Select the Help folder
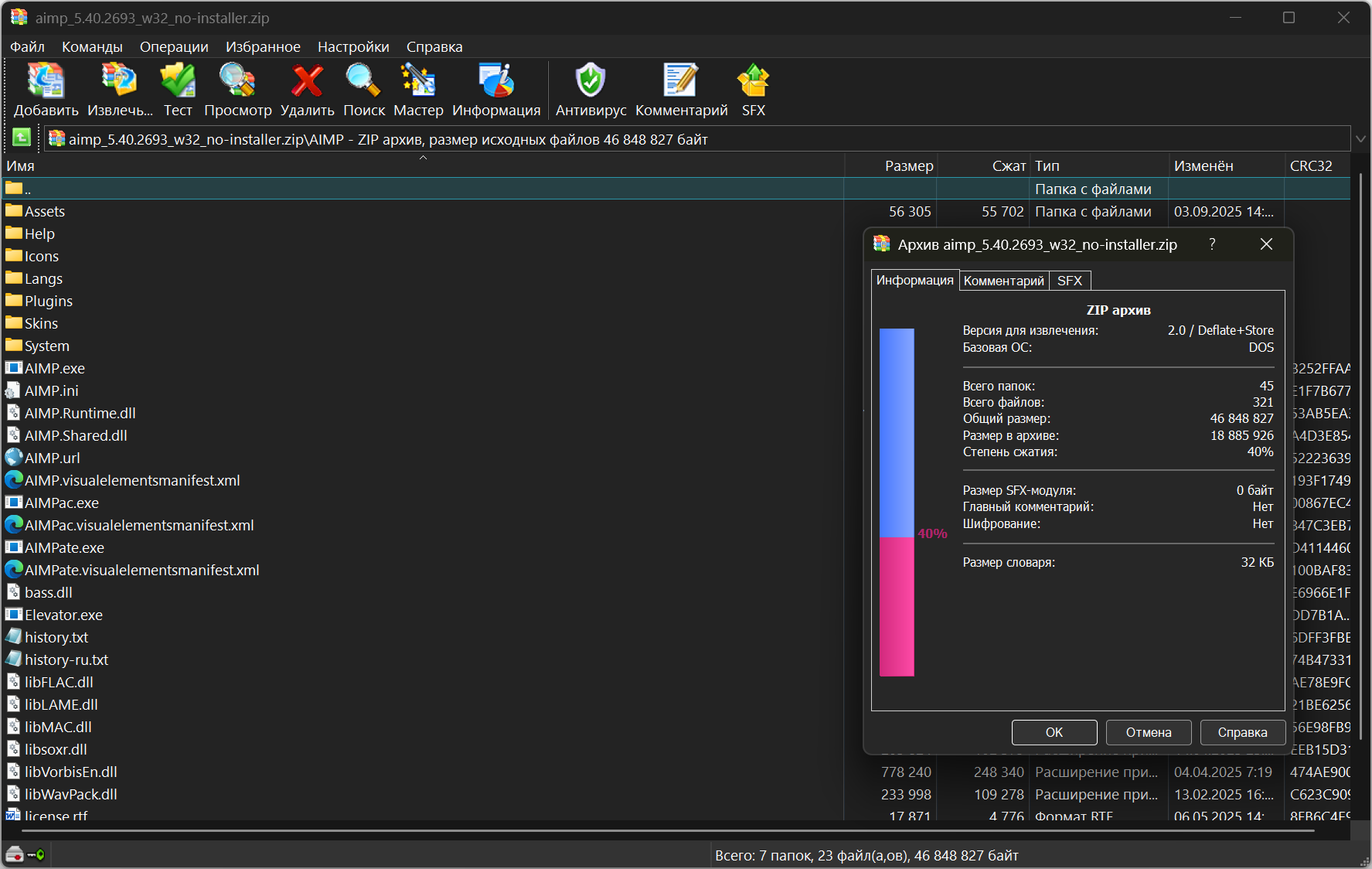Viewport: 1372px width, 869px height. tap(39, 233)
